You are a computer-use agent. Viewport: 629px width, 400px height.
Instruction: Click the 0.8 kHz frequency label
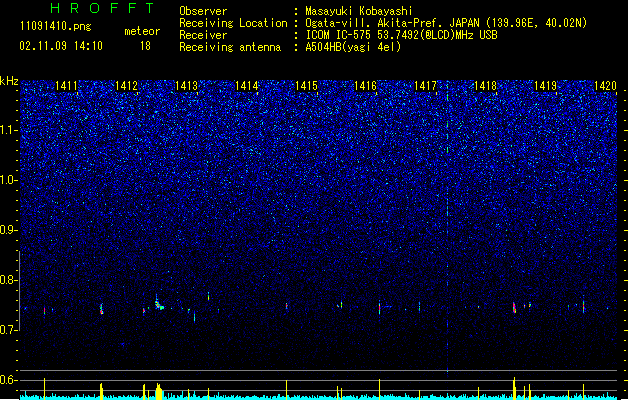click(x=9, y=280)
